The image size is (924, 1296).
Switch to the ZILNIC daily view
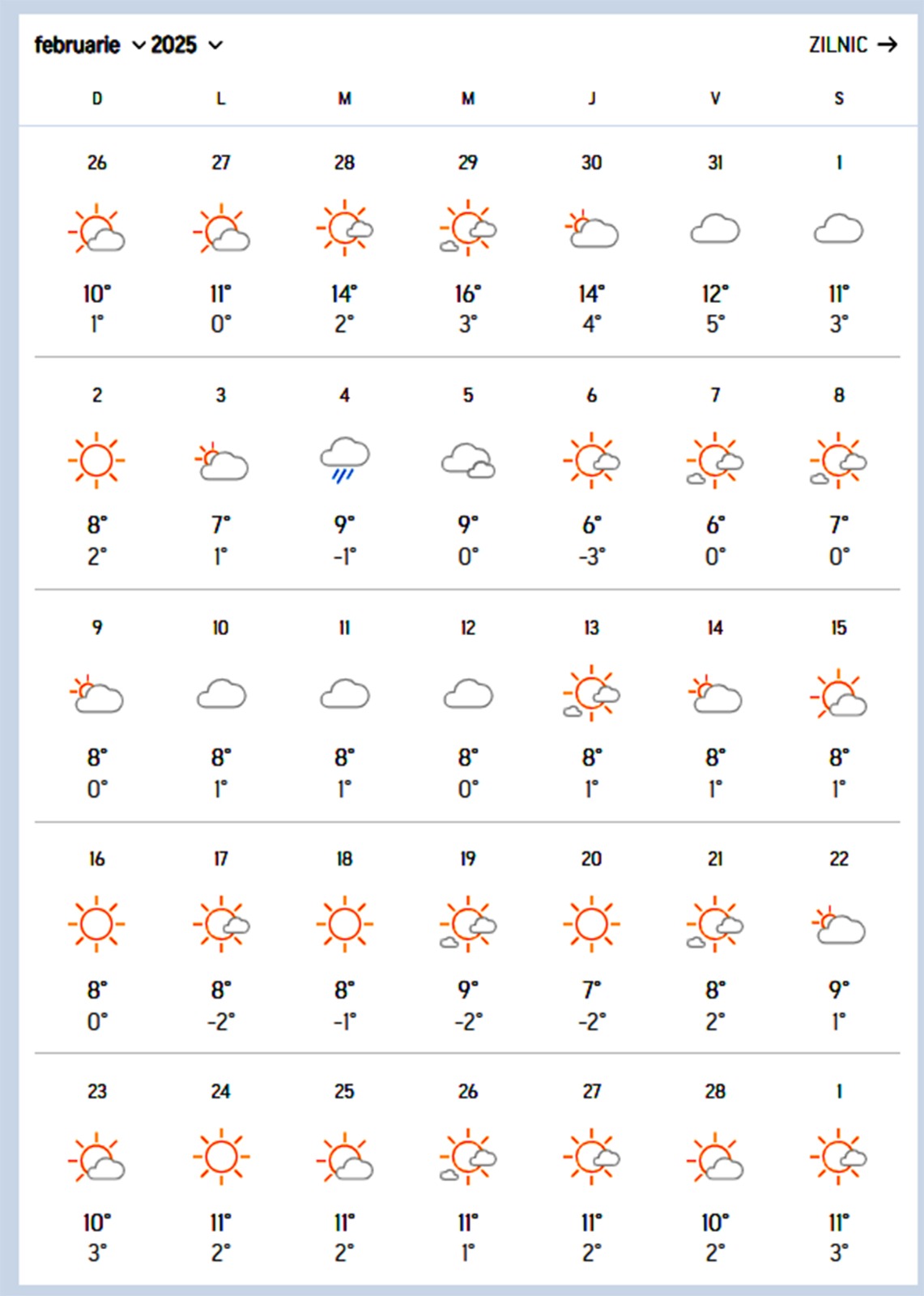(x=837, y=45)
